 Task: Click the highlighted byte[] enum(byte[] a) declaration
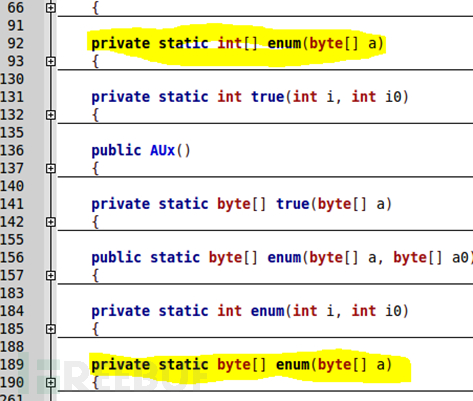point(241,365)
